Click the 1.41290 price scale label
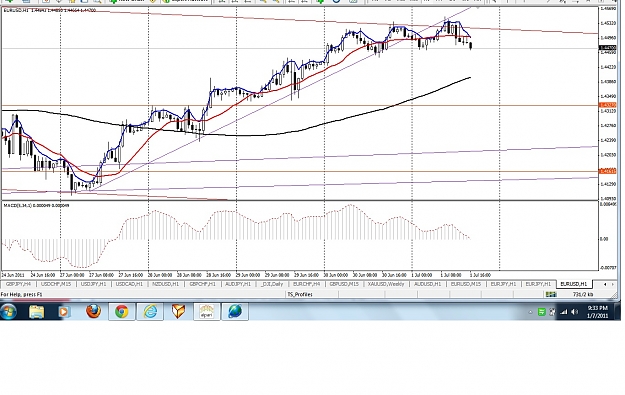Screen dimensions: 625x395 click(x=608, y=184)
